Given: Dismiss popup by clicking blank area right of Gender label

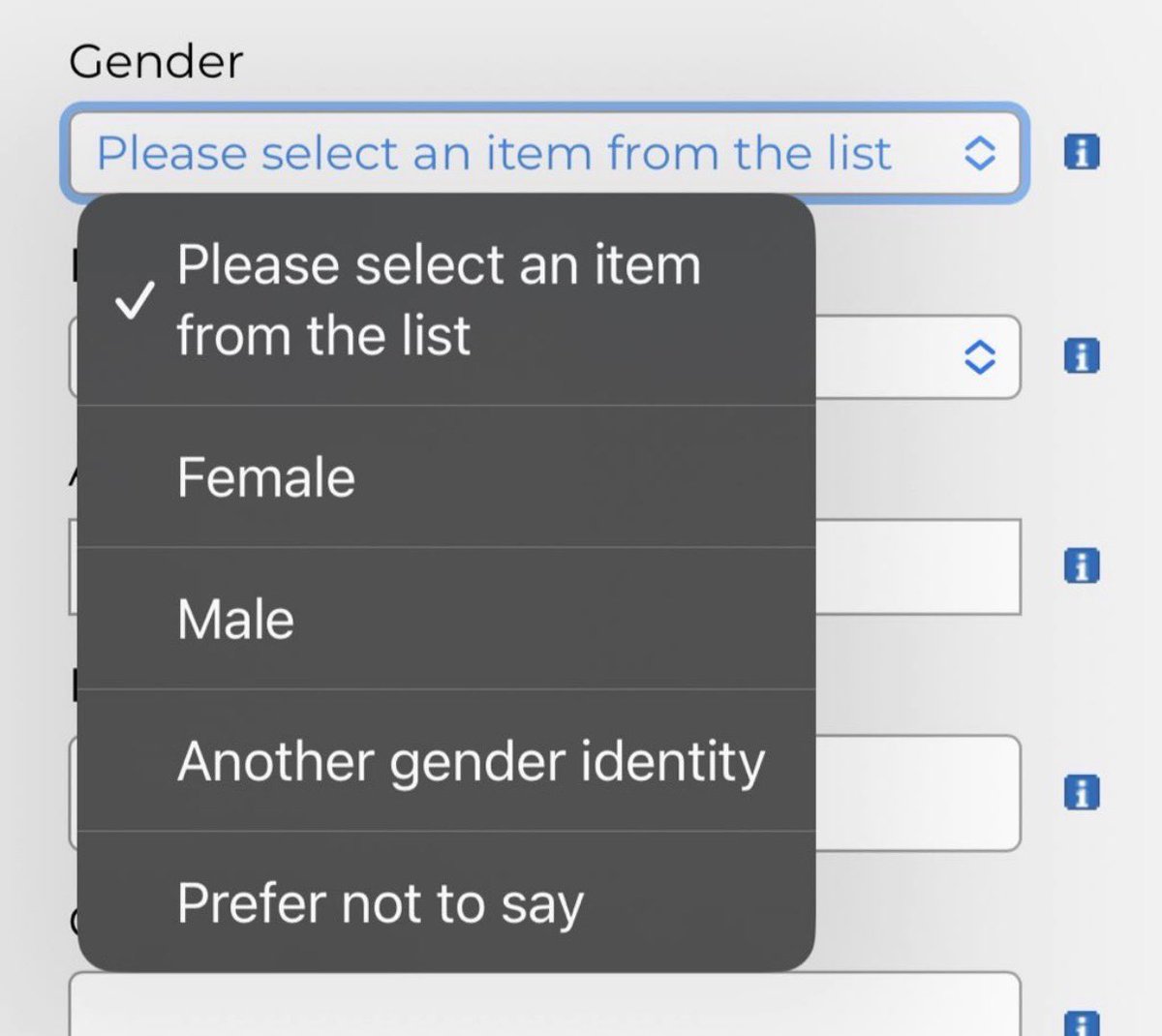Looking at the screenshot, I should pos(678,58).
